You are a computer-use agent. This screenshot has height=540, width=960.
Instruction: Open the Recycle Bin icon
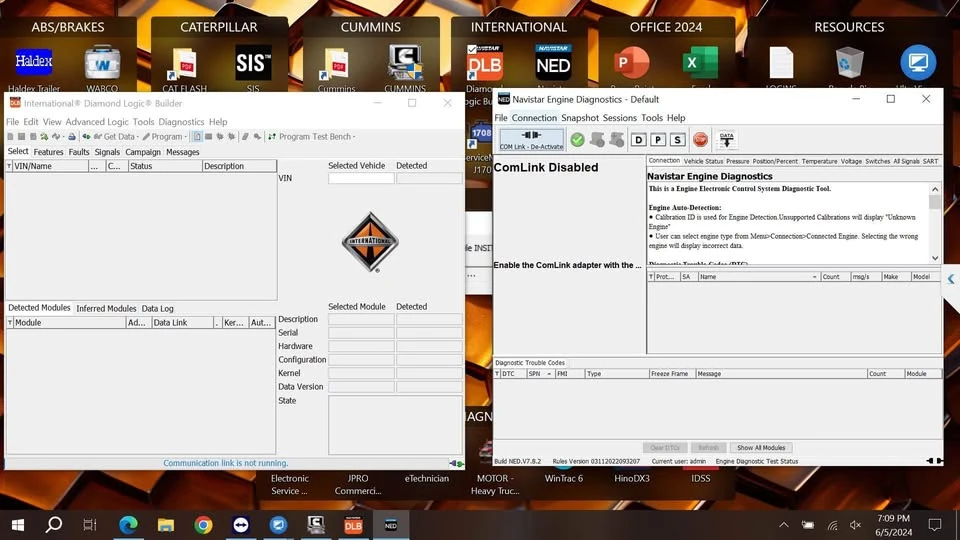click(x=849, y=64)
